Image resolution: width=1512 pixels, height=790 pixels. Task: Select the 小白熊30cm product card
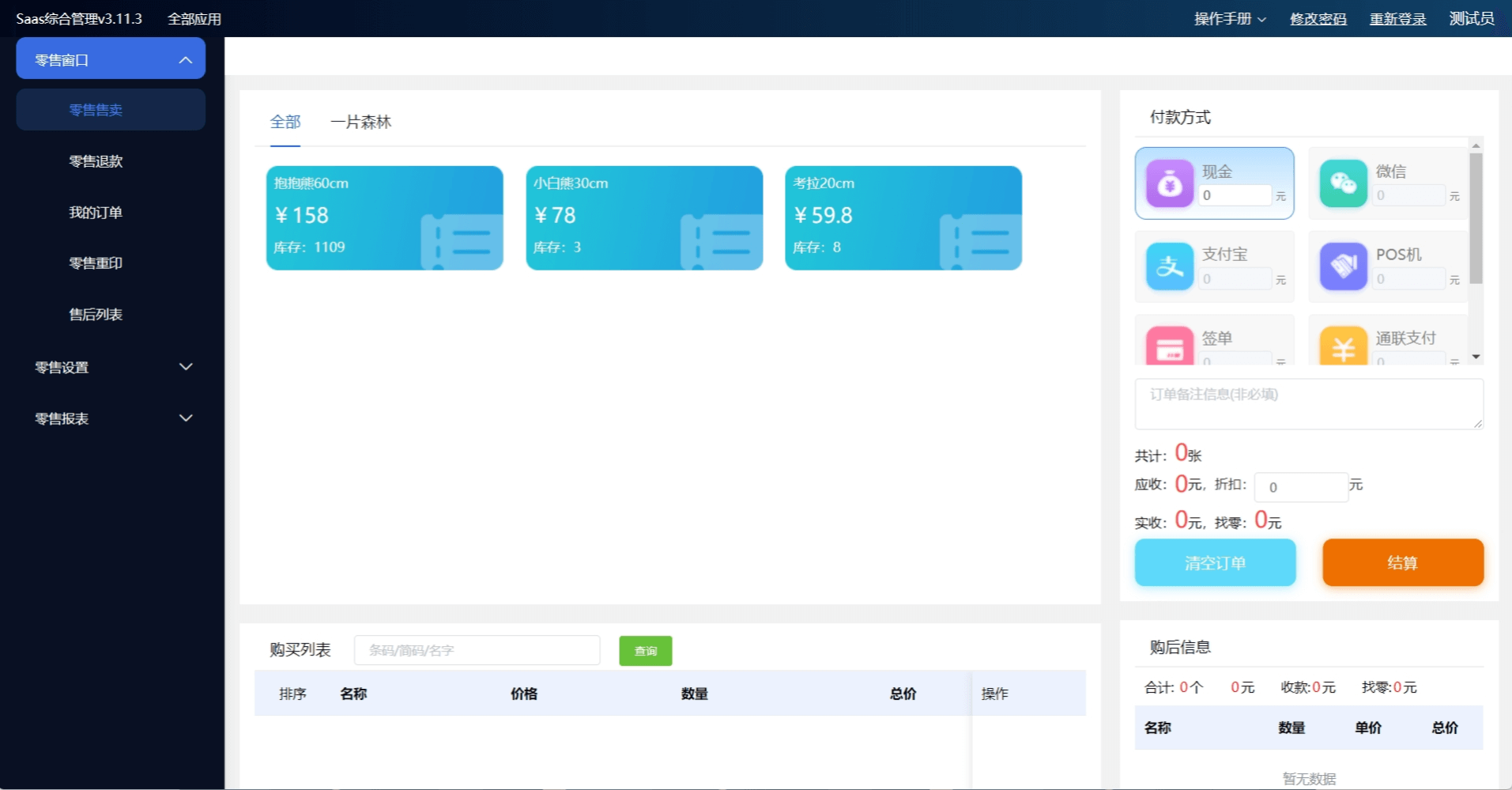pyautogui.click(x=644, y=218)
